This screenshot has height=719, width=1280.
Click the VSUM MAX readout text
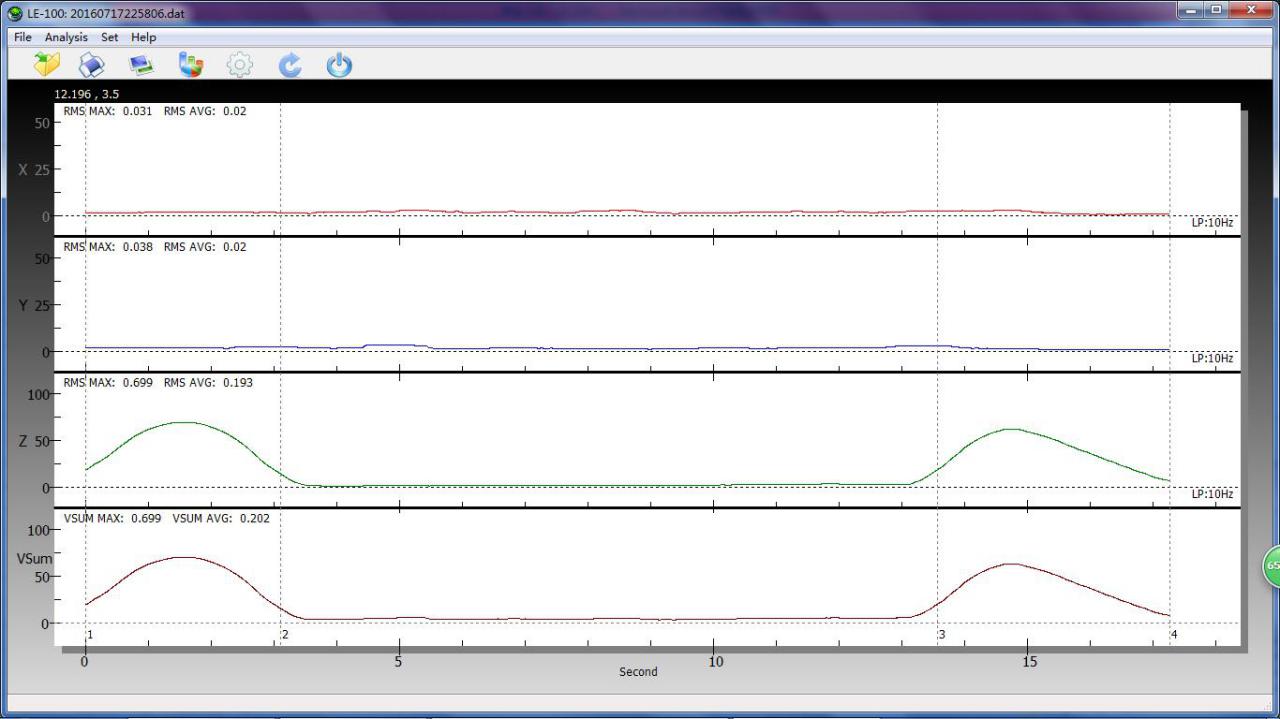(111, 518)
